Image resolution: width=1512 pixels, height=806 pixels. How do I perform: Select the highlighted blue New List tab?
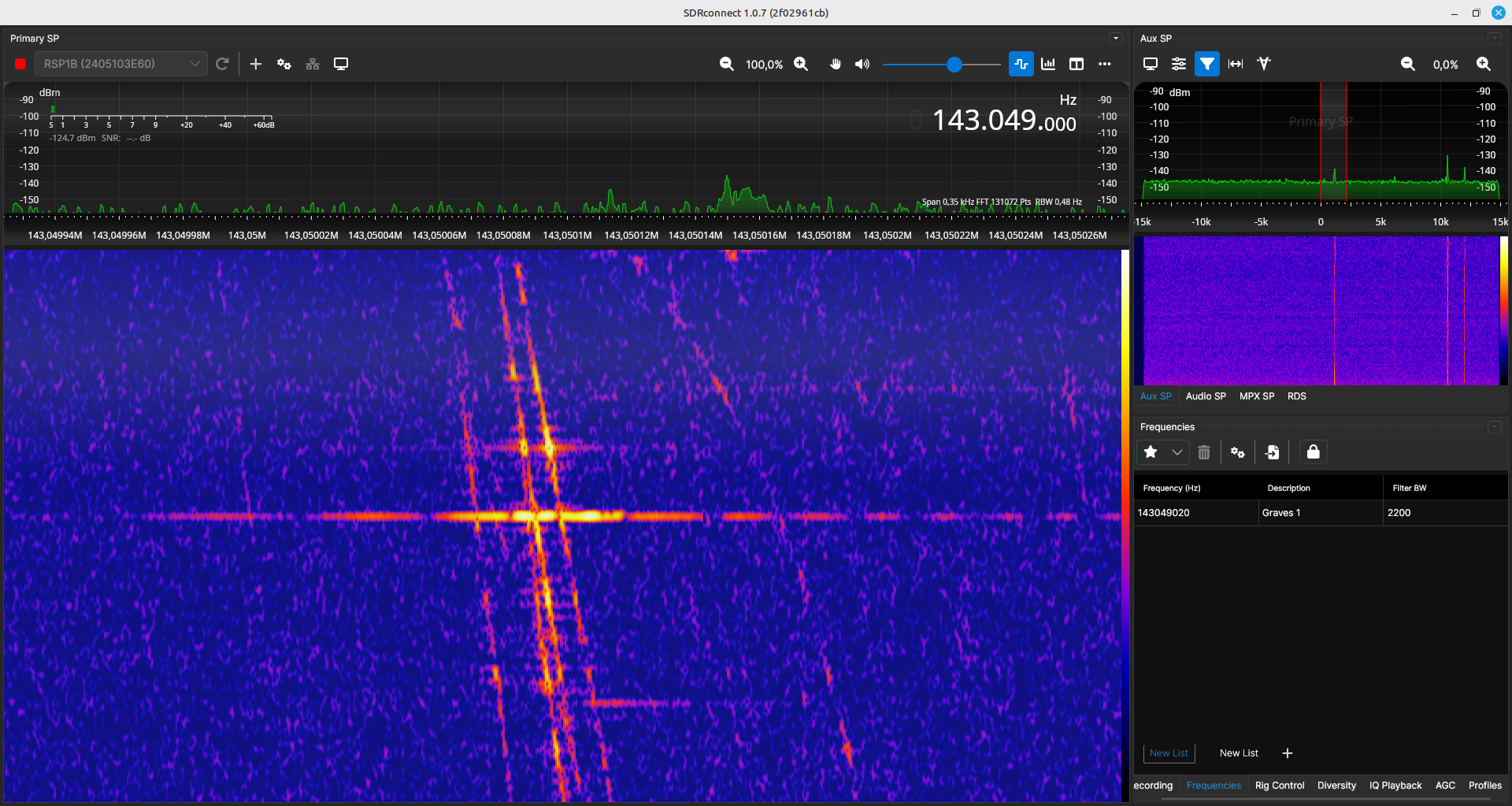[1169, 753]
